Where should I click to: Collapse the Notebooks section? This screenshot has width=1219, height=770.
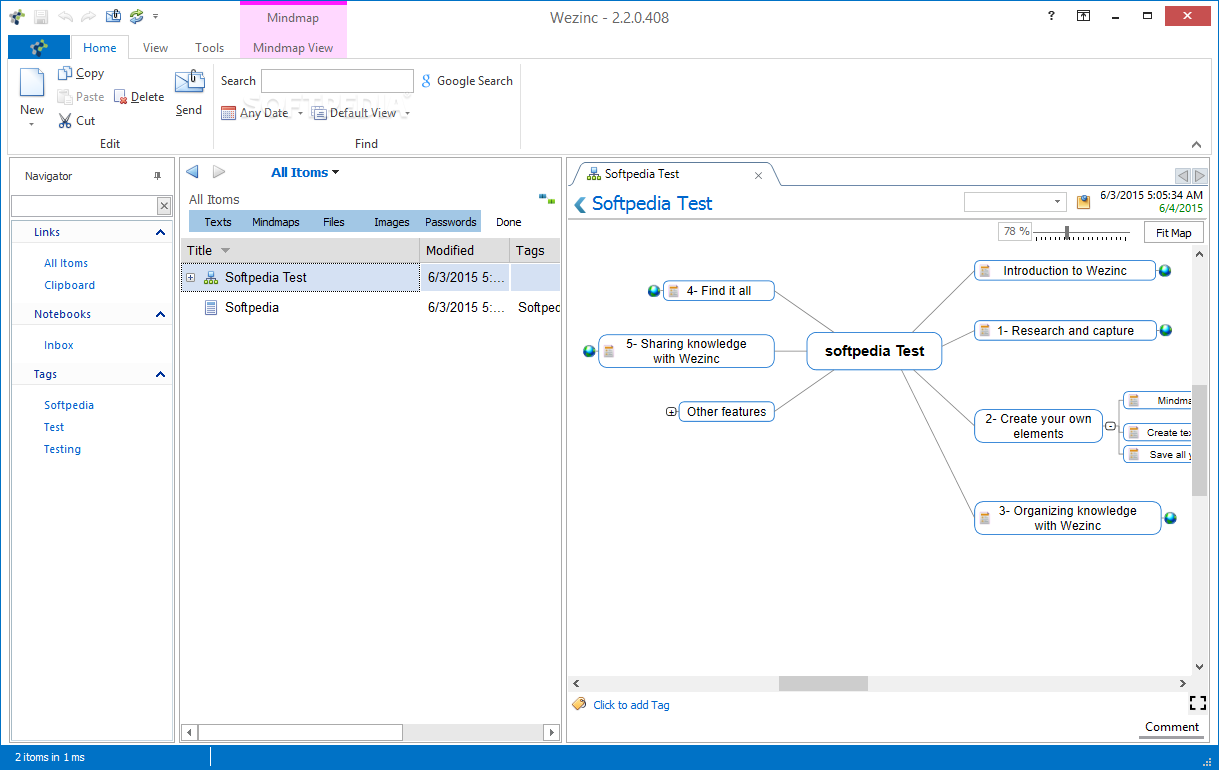pyautogui.click(x=161, y=314)
